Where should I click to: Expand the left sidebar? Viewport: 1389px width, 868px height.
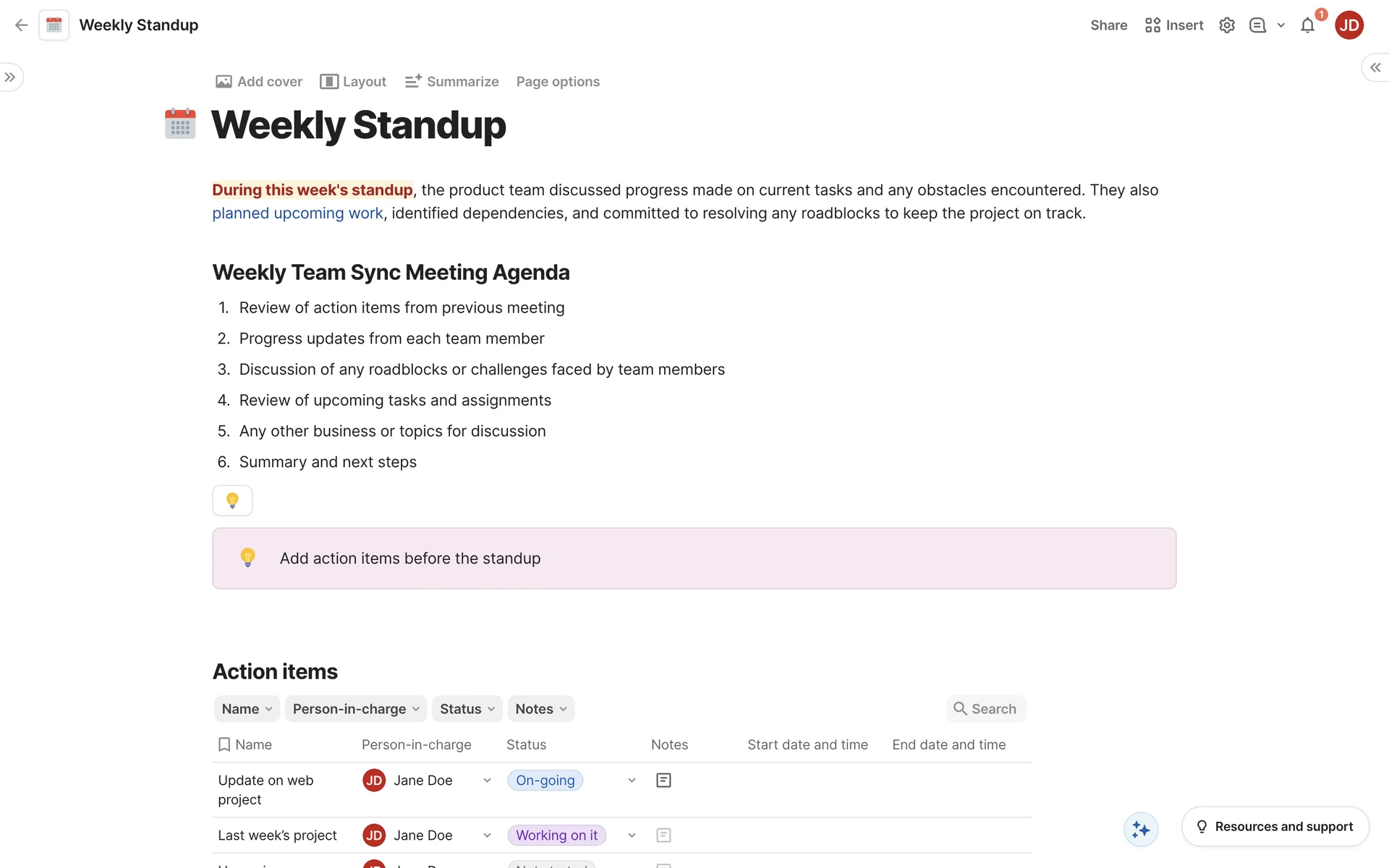[10, 77]
